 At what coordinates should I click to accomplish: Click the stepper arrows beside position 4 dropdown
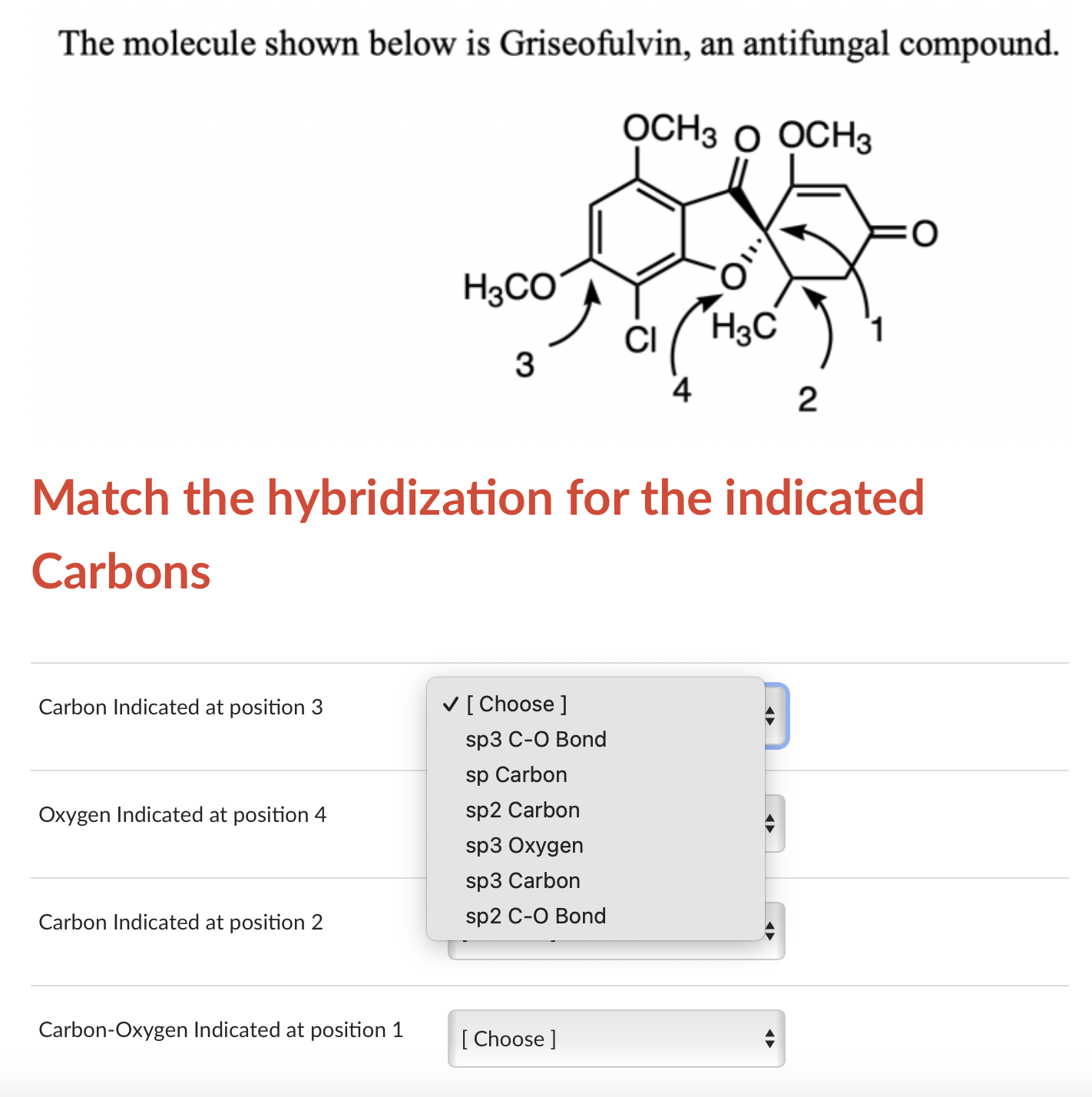(x=770, y=823)
